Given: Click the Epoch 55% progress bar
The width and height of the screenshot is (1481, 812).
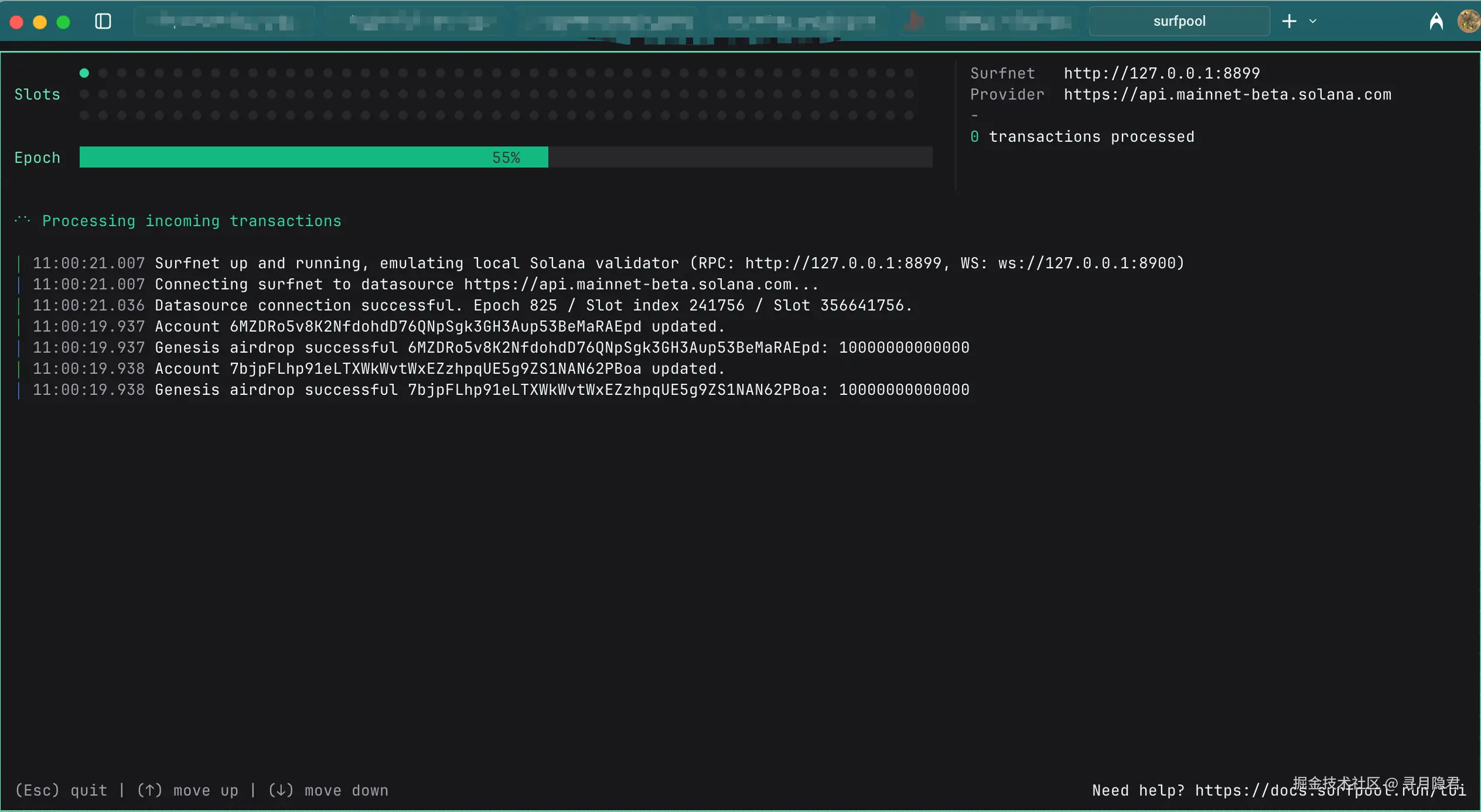Looking at the screenshot, I should tap(506, 158).
